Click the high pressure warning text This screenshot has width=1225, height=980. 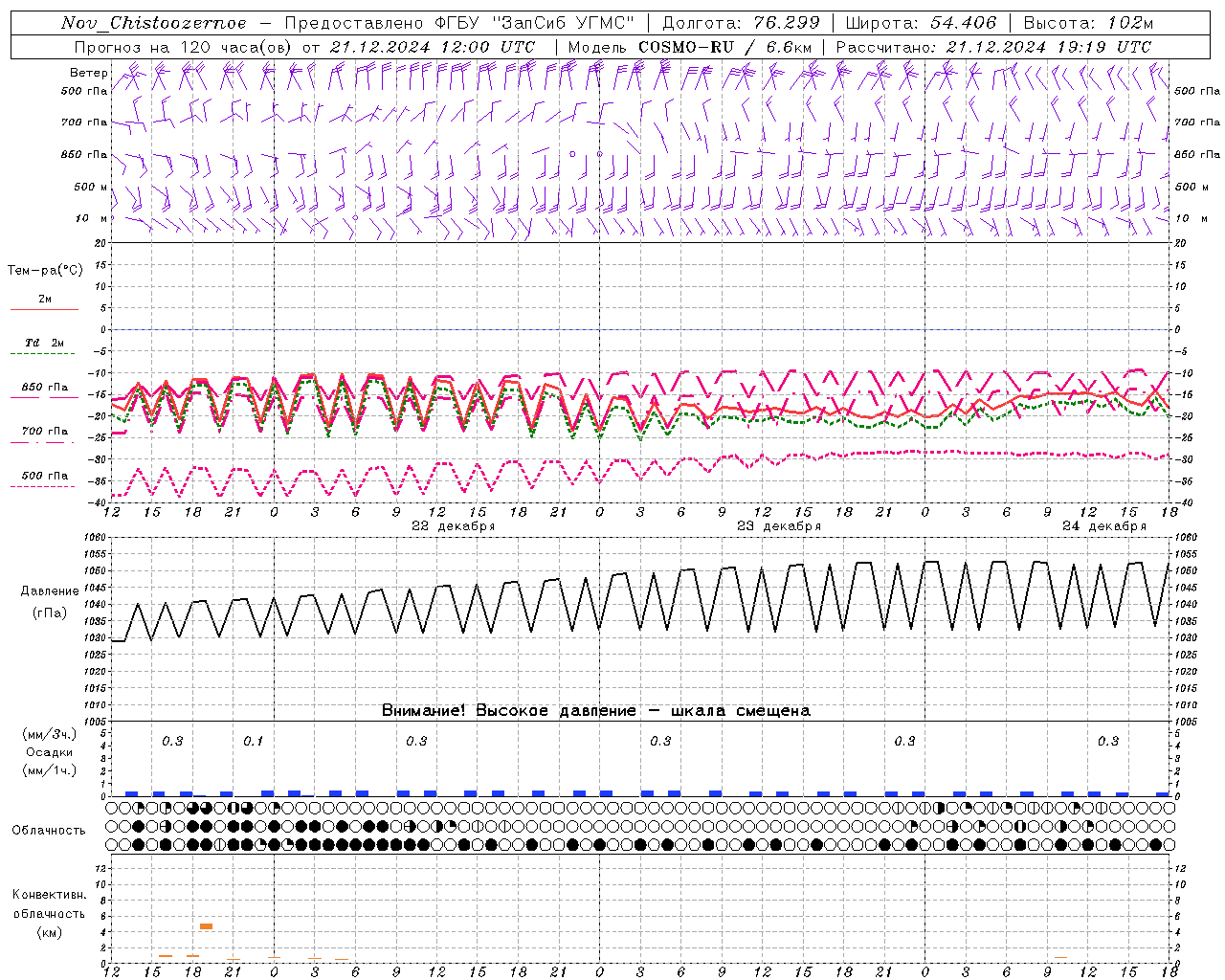tap(595, 710)
